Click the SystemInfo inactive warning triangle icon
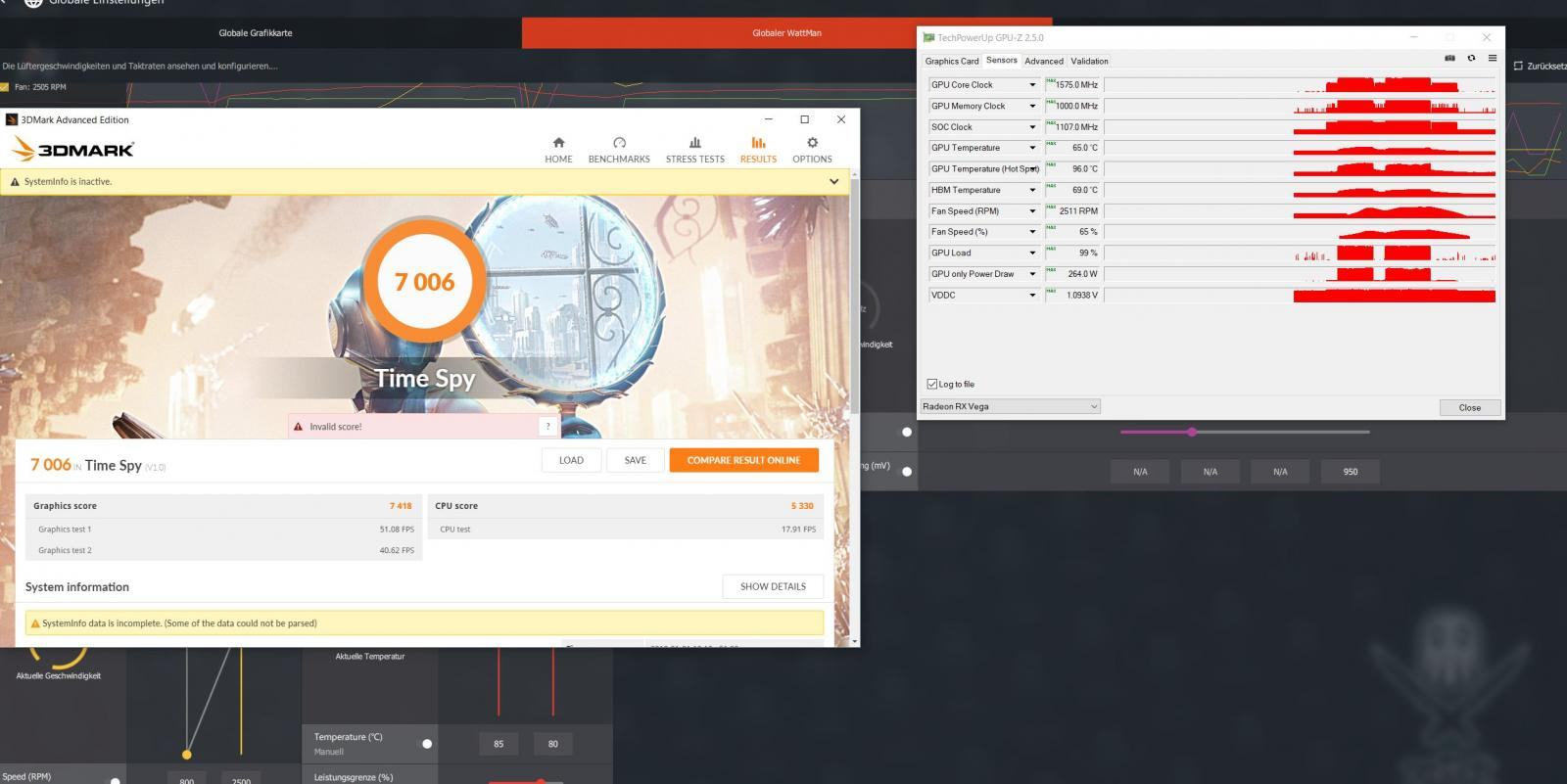Image resolution: width=1567 pixels, height=784 pixels. tap(15, 182)
